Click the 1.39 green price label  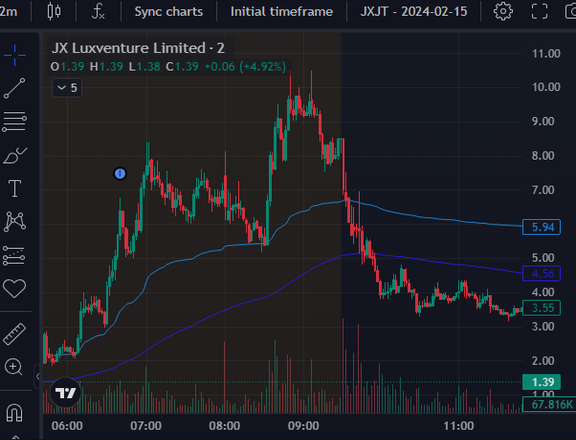click(x=541, y=382)
